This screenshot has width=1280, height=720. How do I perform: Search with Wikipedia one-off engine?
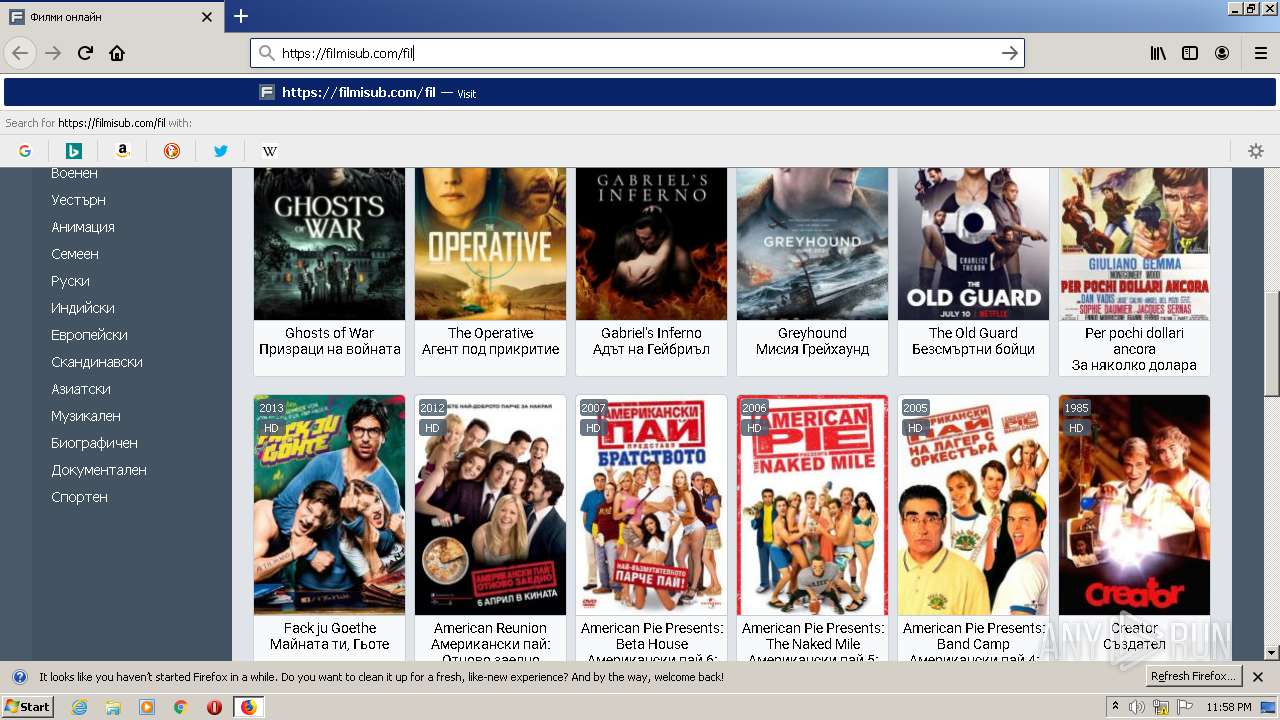[x=270, y=151]
